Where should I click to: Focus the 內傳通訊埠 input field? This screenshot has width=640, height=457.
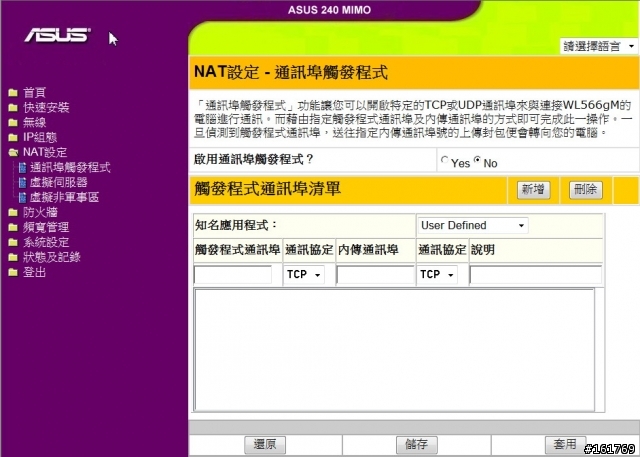[x=375, y=275]
